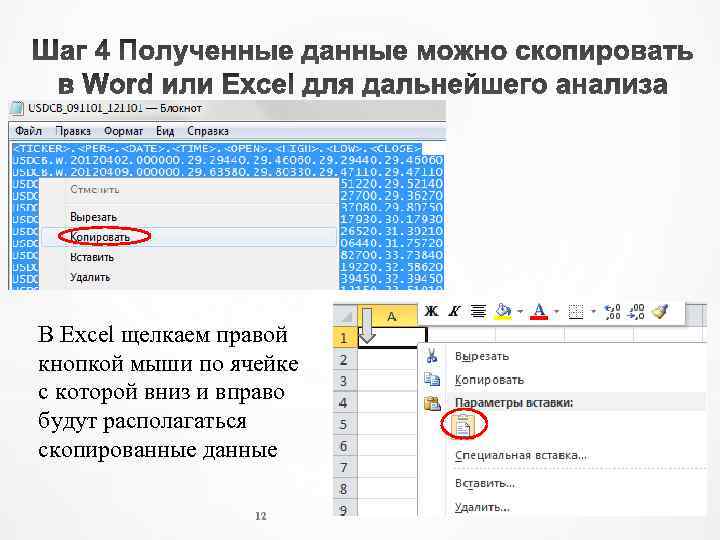The width and height of the screenshot is (720, 540).
Task: Click the Notepad line containing 20120409
Action: [227, 172]
